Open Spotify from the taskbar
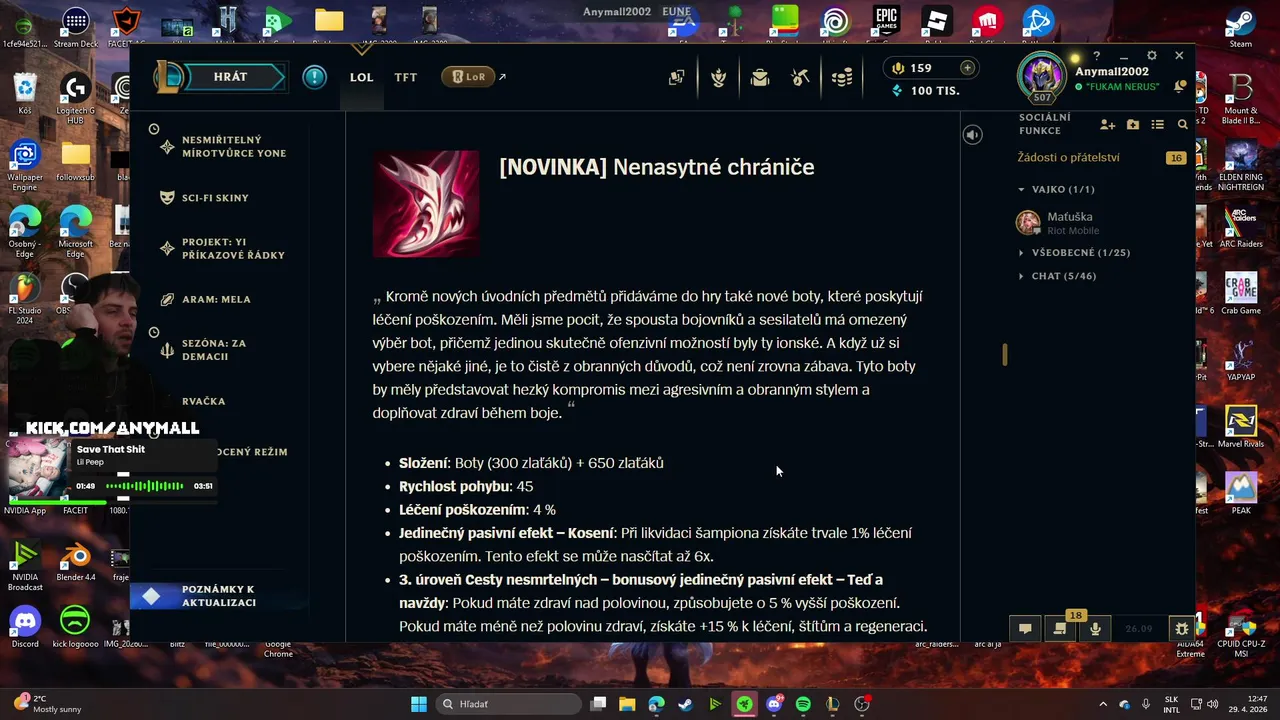Viewport: 1280px width, 720px height. click(x=803, y=704)
